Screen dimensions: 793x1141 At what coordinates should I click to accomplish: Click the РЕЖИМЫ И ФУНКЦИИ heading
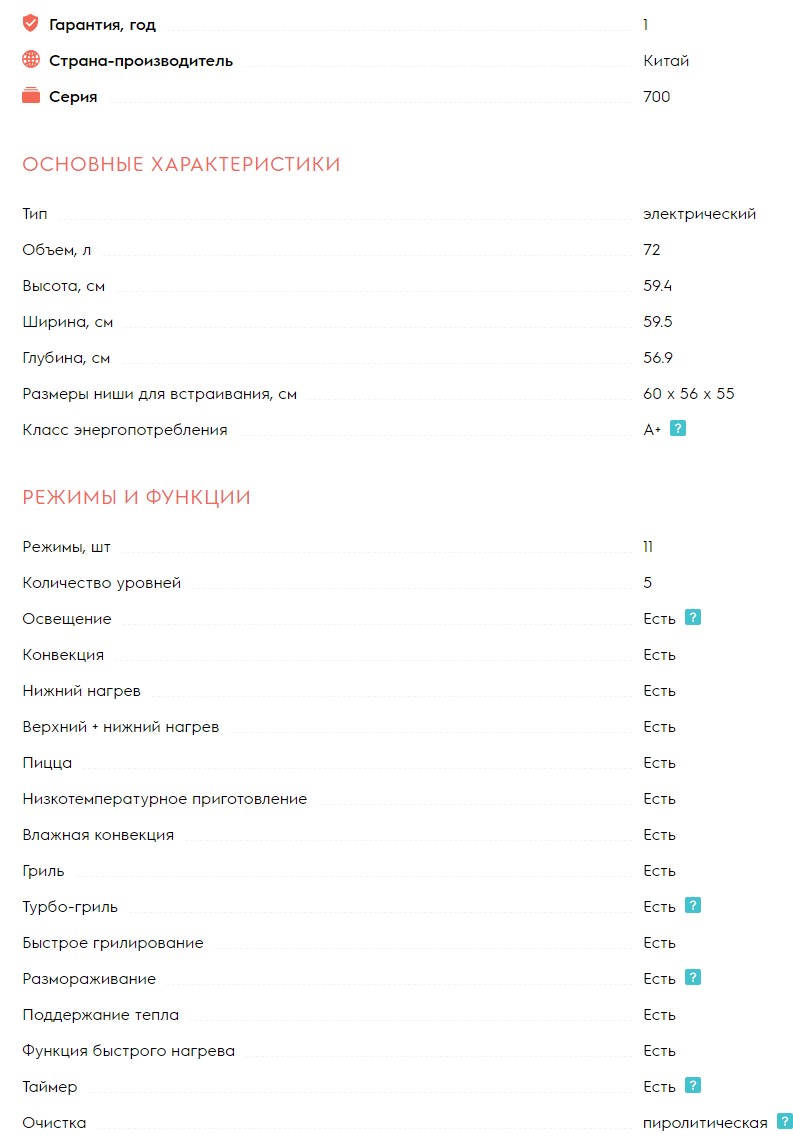pyautogui.click(x=136, y=497)
